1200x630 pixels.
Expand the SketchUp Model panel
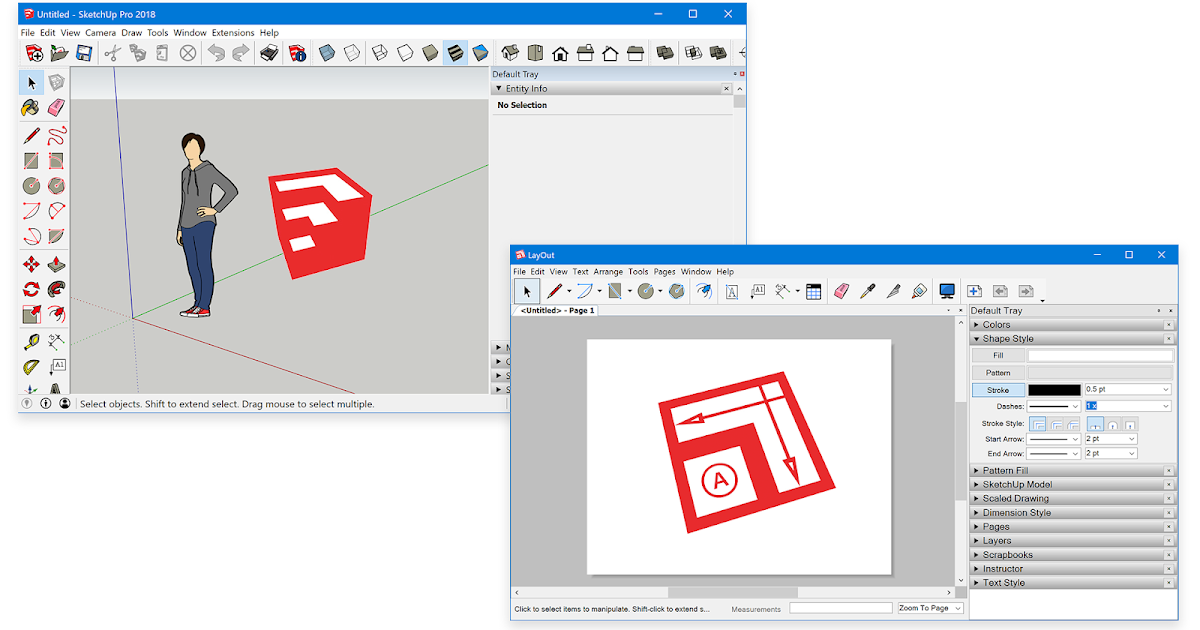pyautogui.click(x=976, y=485)
